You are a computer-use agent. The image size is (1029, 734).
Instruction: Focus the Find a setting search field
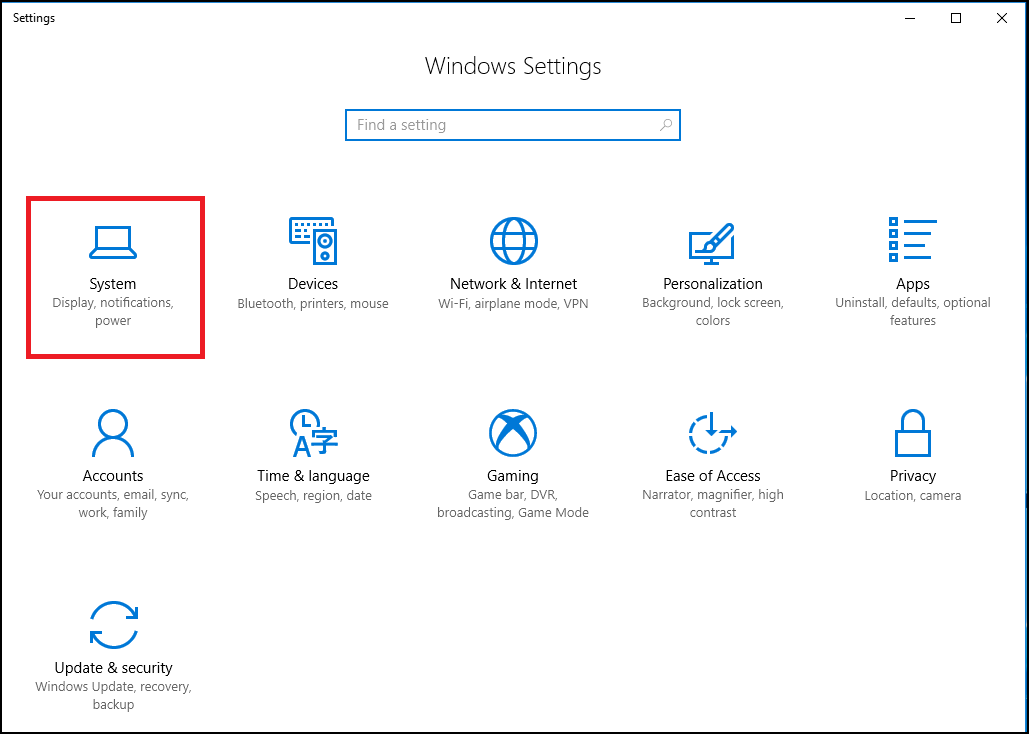[x=513, y=125]
